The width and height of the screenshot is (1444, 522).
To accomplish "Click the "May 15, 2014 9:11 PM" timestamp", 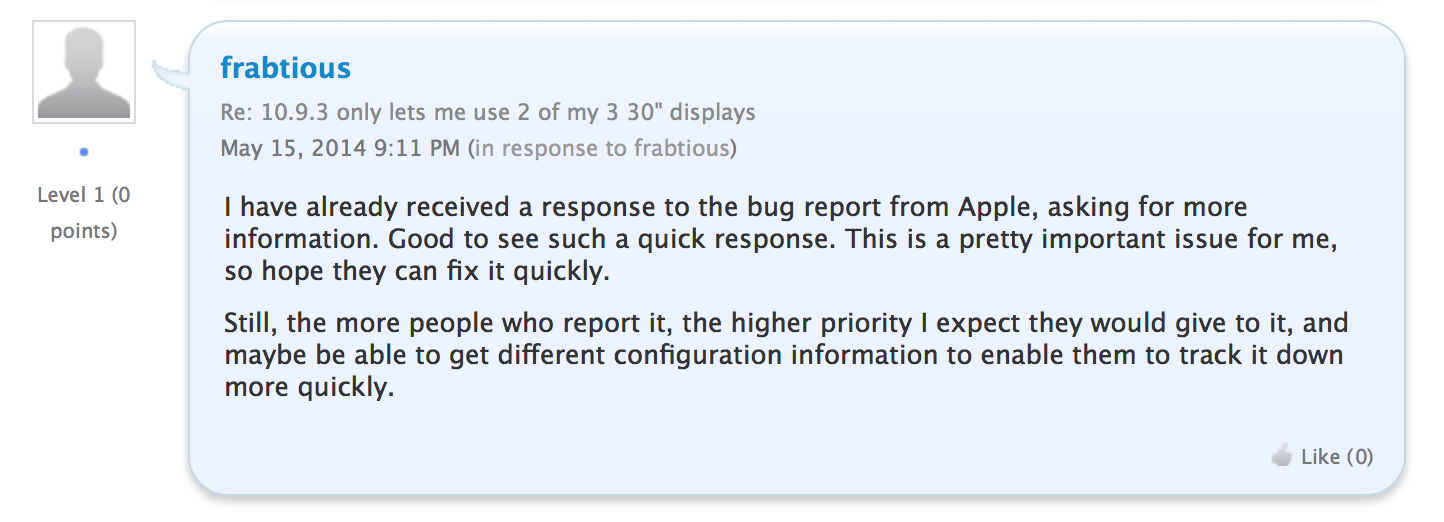I will tap(340, 149).
